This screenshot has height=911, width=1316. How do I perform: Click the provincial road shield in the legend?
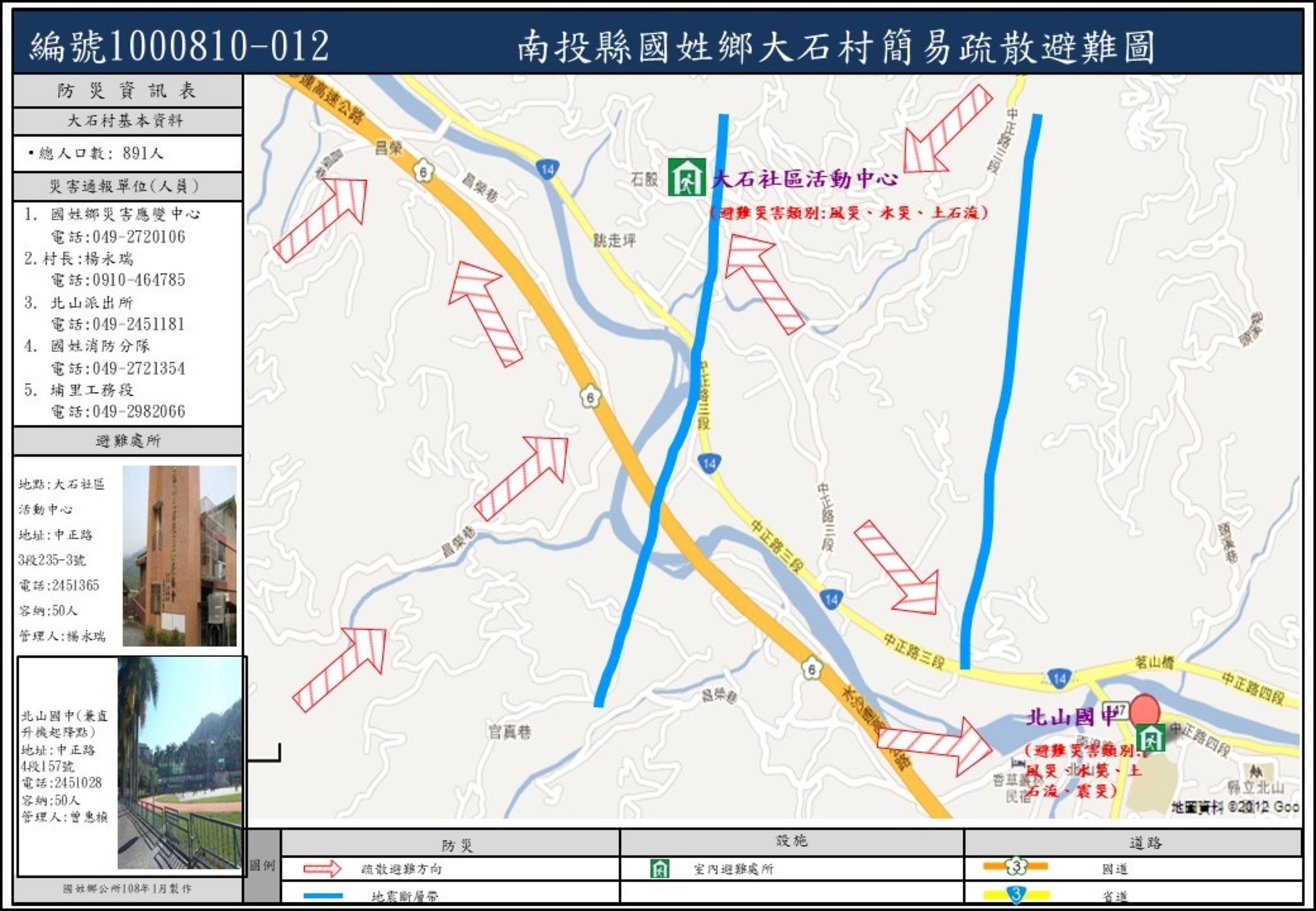1015,894
